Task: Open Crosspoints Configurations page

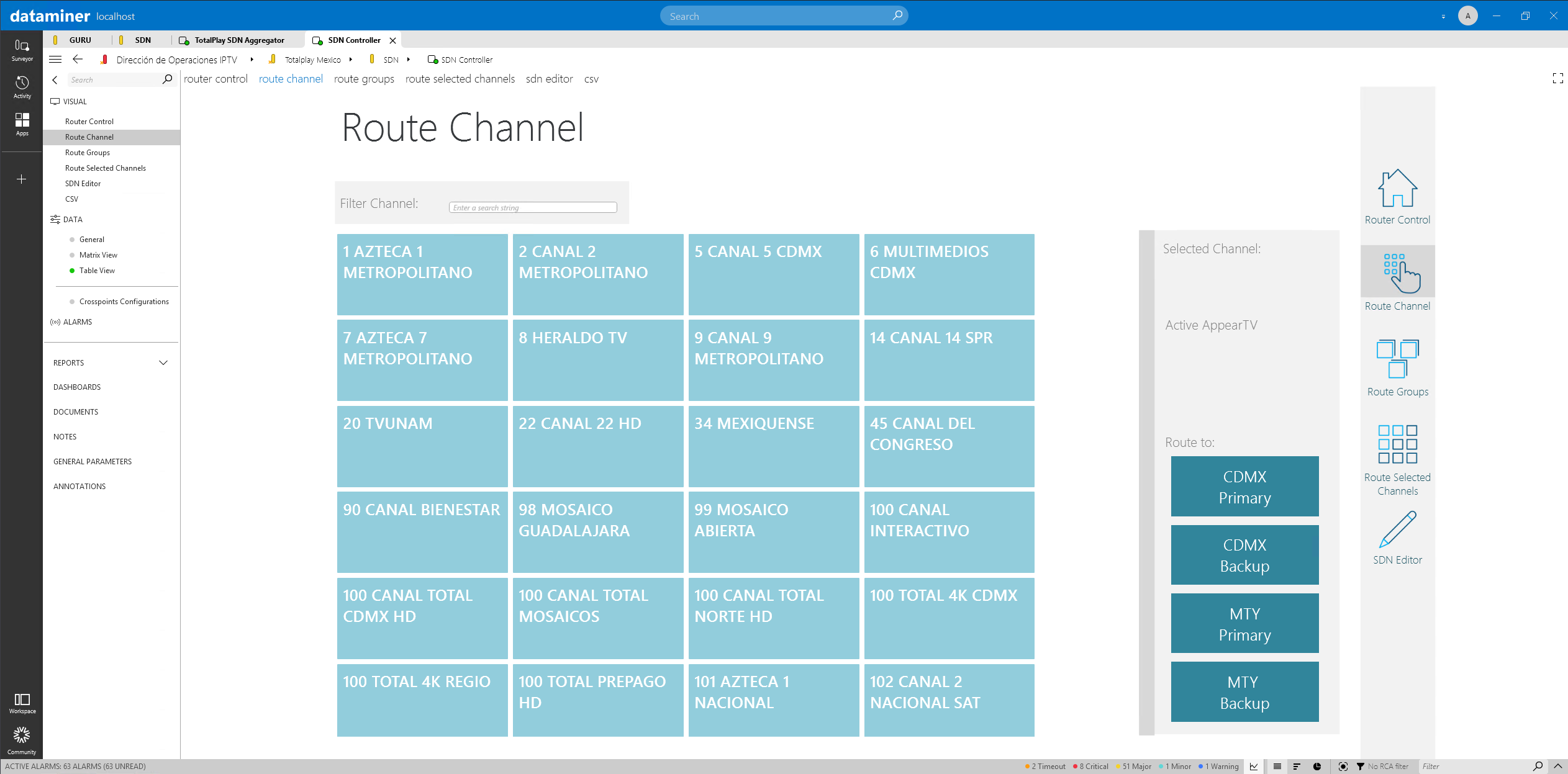Action: pyautogui.click(x=124, y=302)
